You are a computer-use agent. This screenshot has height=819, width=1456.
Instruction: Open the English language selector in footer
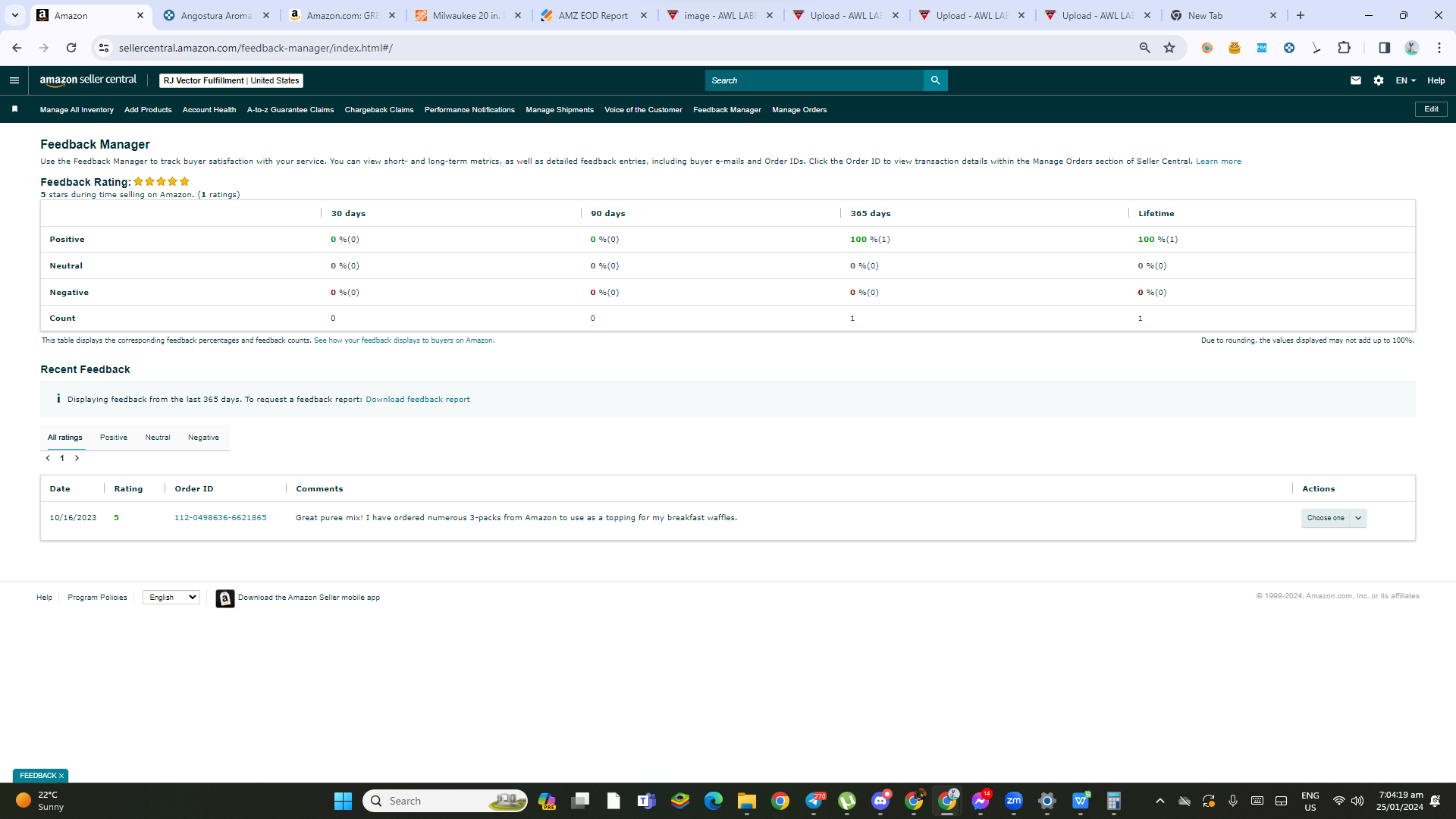pos(171,598)
